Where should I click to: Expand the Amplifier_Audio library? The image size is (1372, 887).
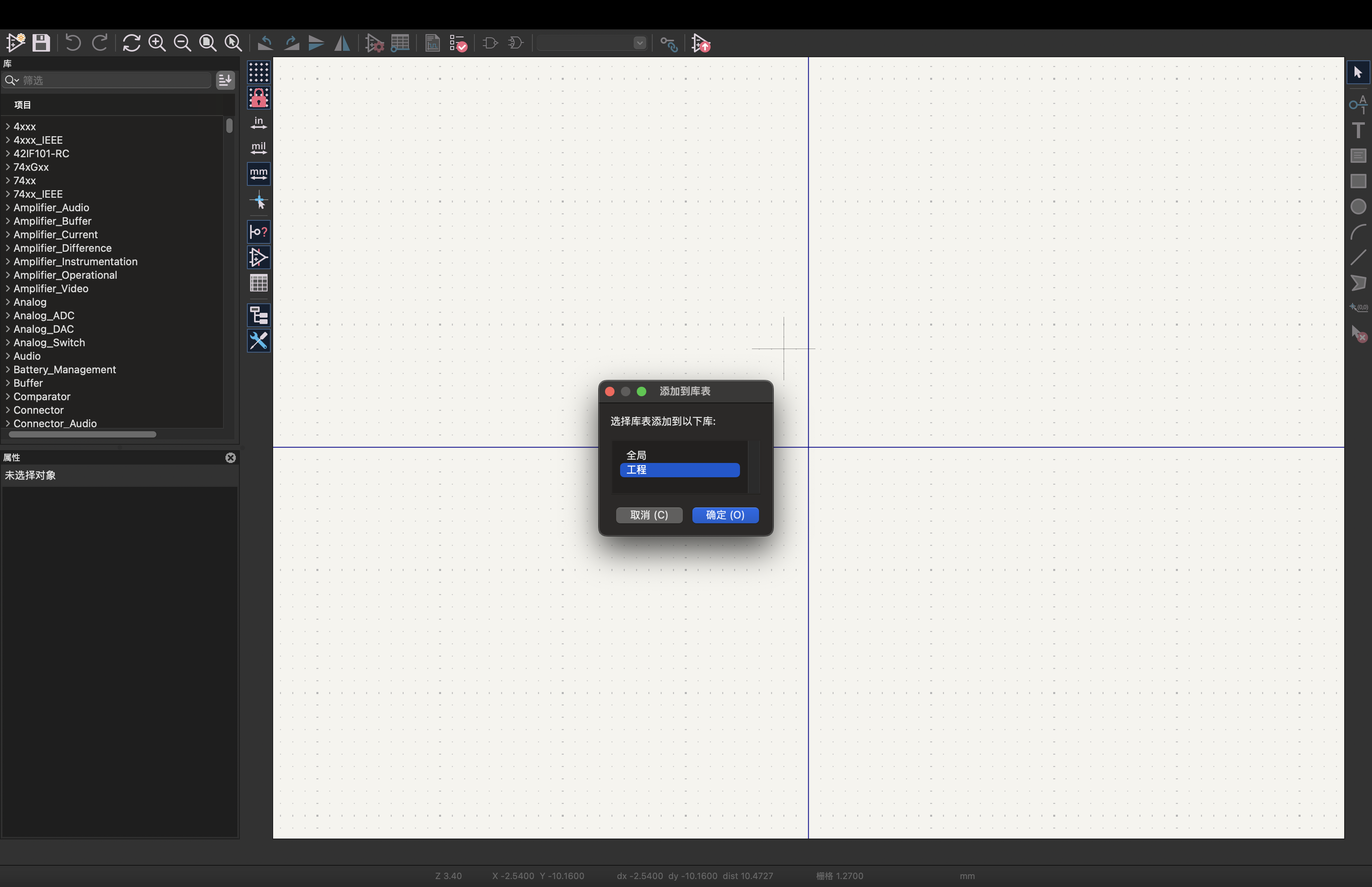[x=8, y=207]
